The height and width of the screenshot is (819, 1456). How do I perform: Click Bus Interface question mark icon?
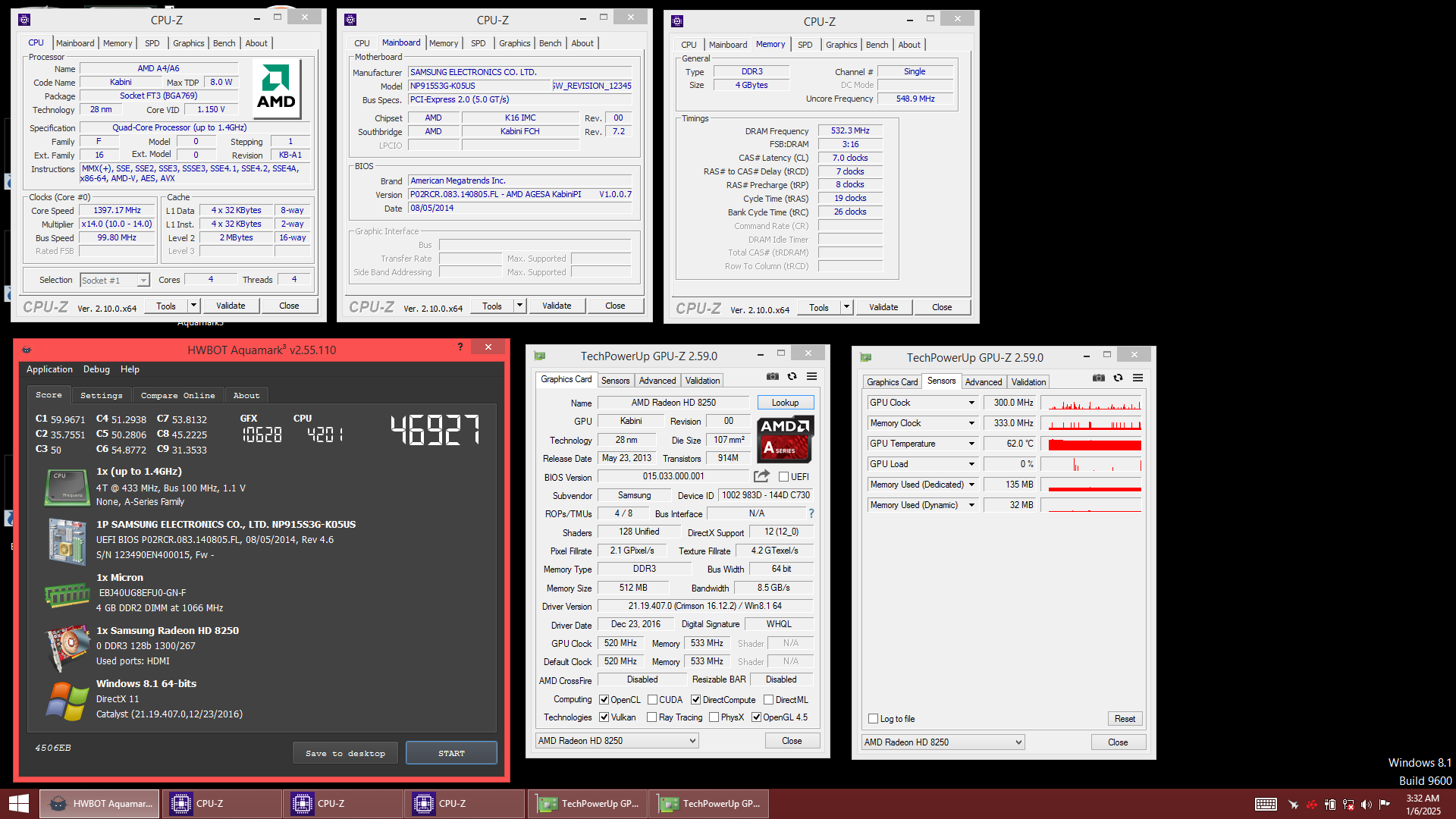pyautogui.click(x=811, y=513)
